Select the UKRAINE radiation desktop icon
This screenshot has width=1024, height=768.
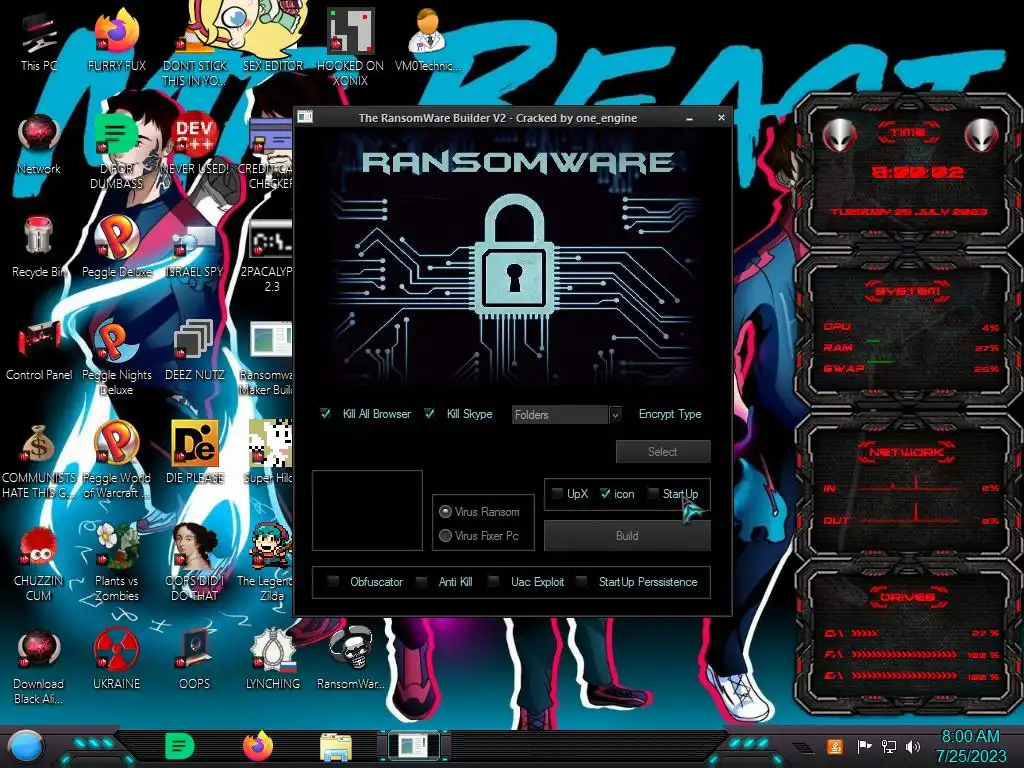[x=116, y=660]
